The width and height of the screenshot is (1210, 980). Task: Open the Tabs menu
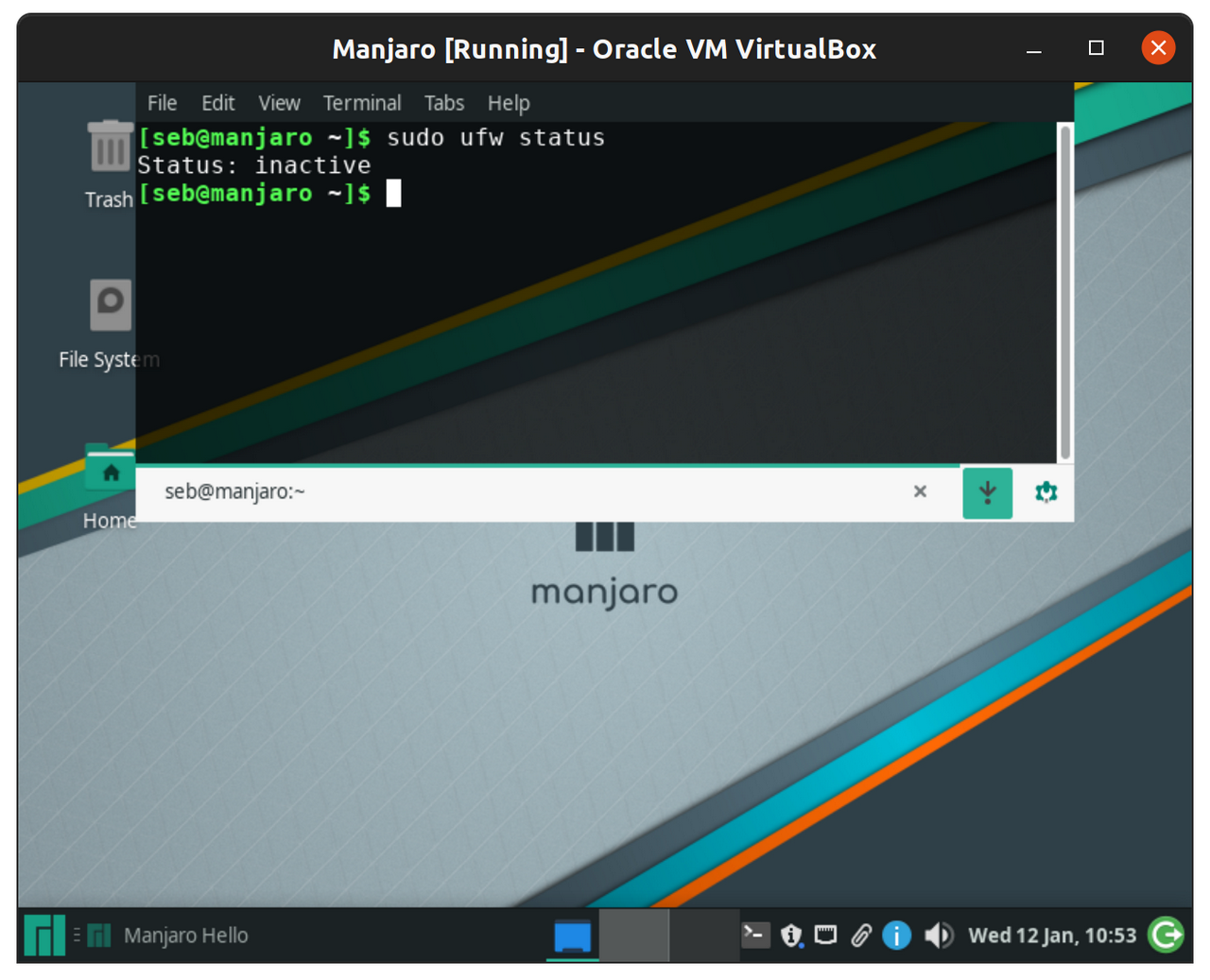coord(443,103)
